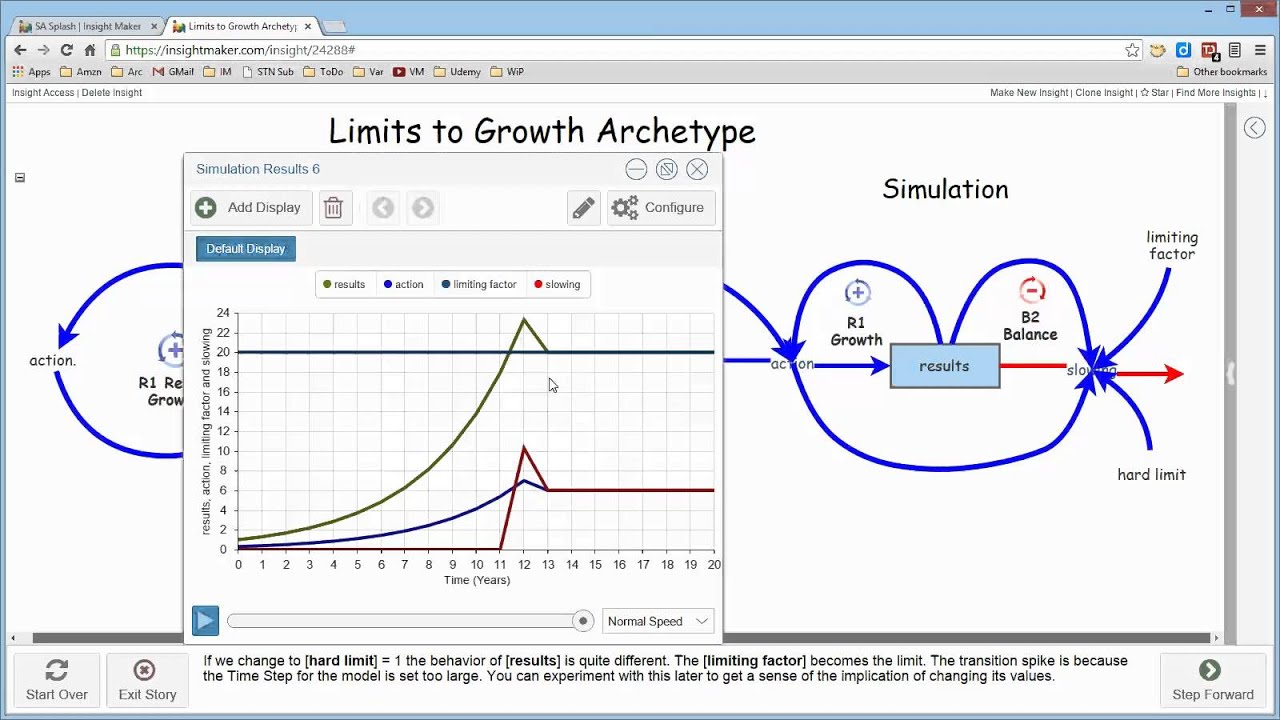Click the limiting factor variable label
The image size is (1280, 720).
point(1172,246)
